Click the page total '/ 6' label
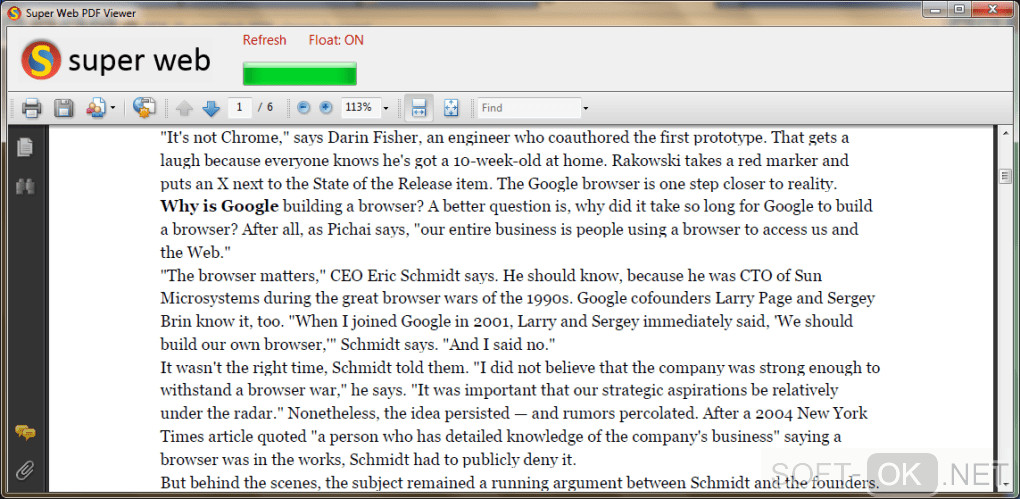Screen dimensions: 1020x499 coord(265,107)
